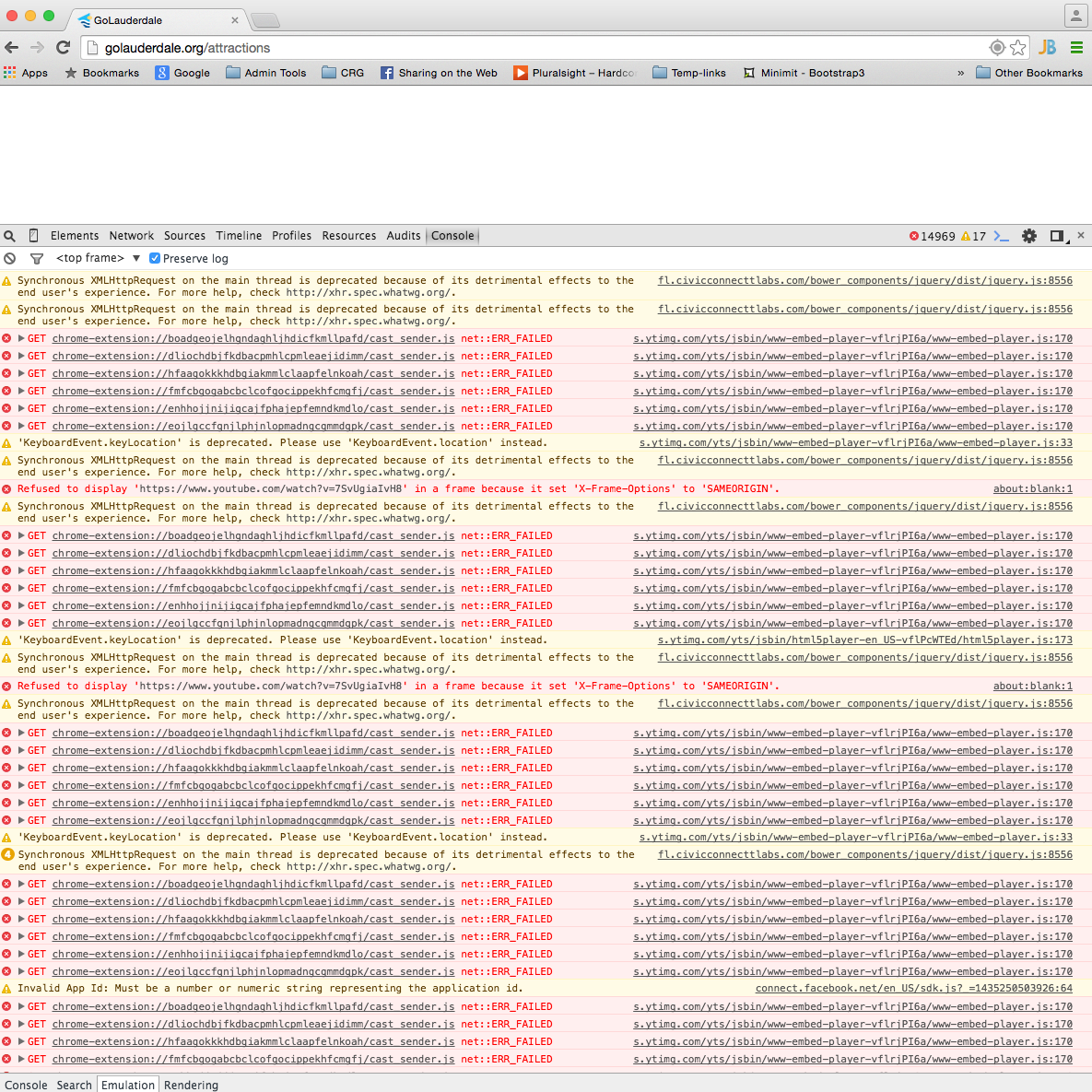Click the browser forward arrow
Screen dimensions: 1092x1092
click(37, 47)
